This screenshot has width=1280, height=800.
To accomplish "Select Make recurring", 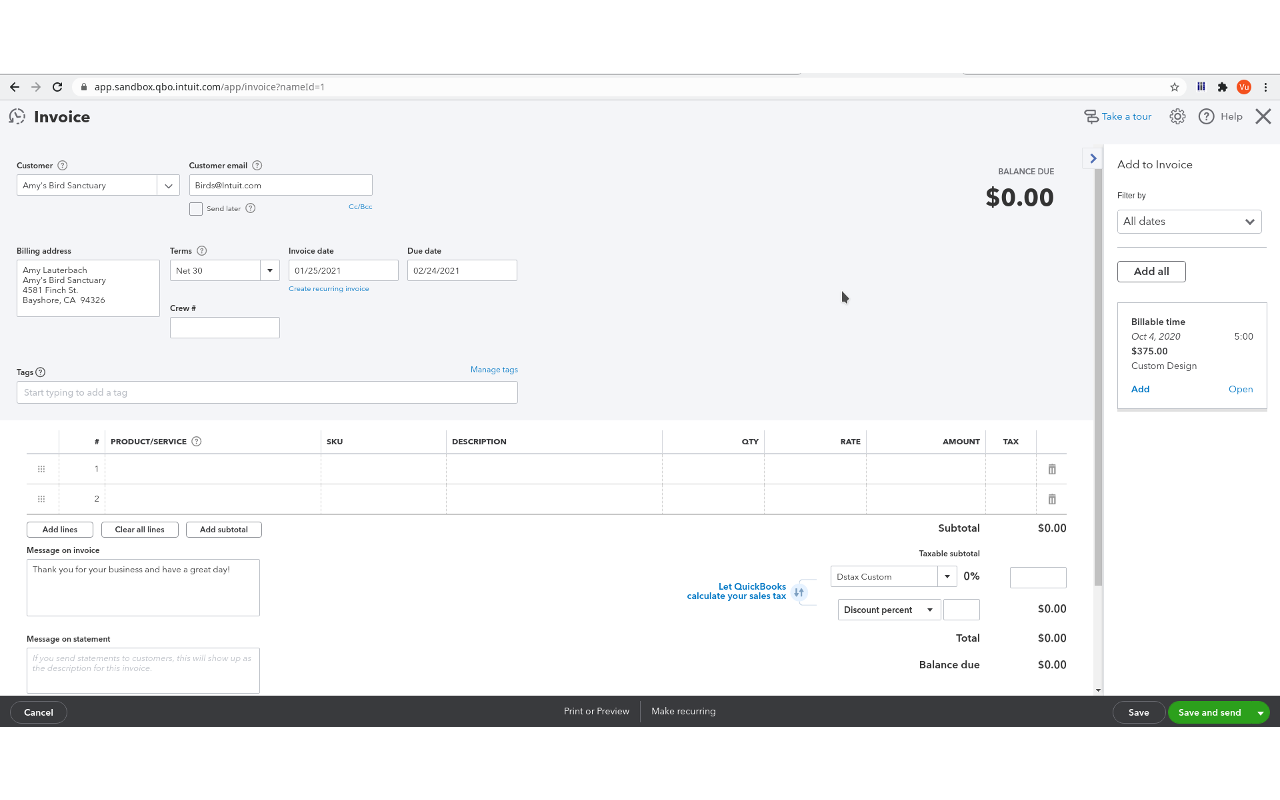I will (x=683, y=711).
